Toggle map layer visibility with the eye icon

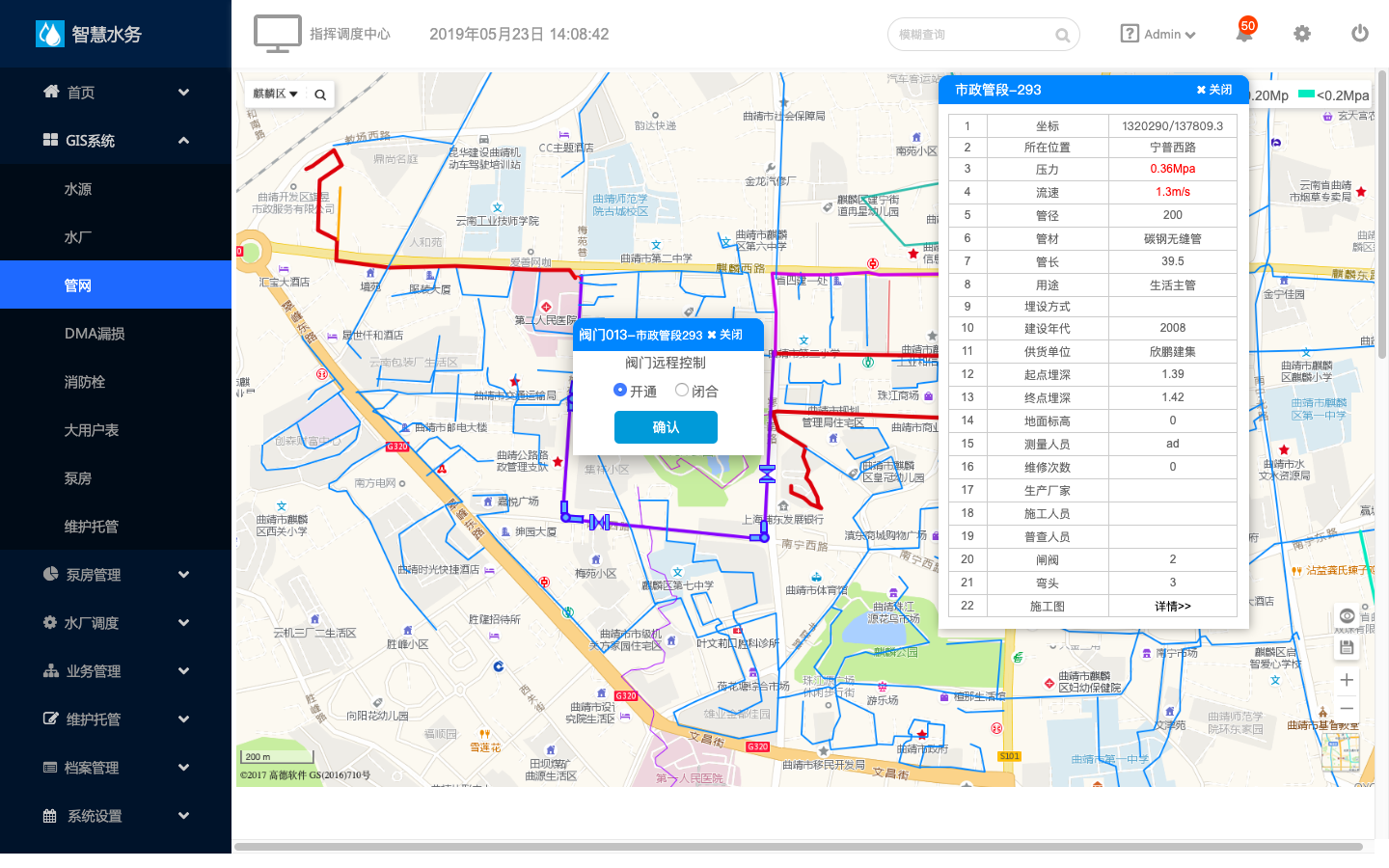(x=1347, y=616)
